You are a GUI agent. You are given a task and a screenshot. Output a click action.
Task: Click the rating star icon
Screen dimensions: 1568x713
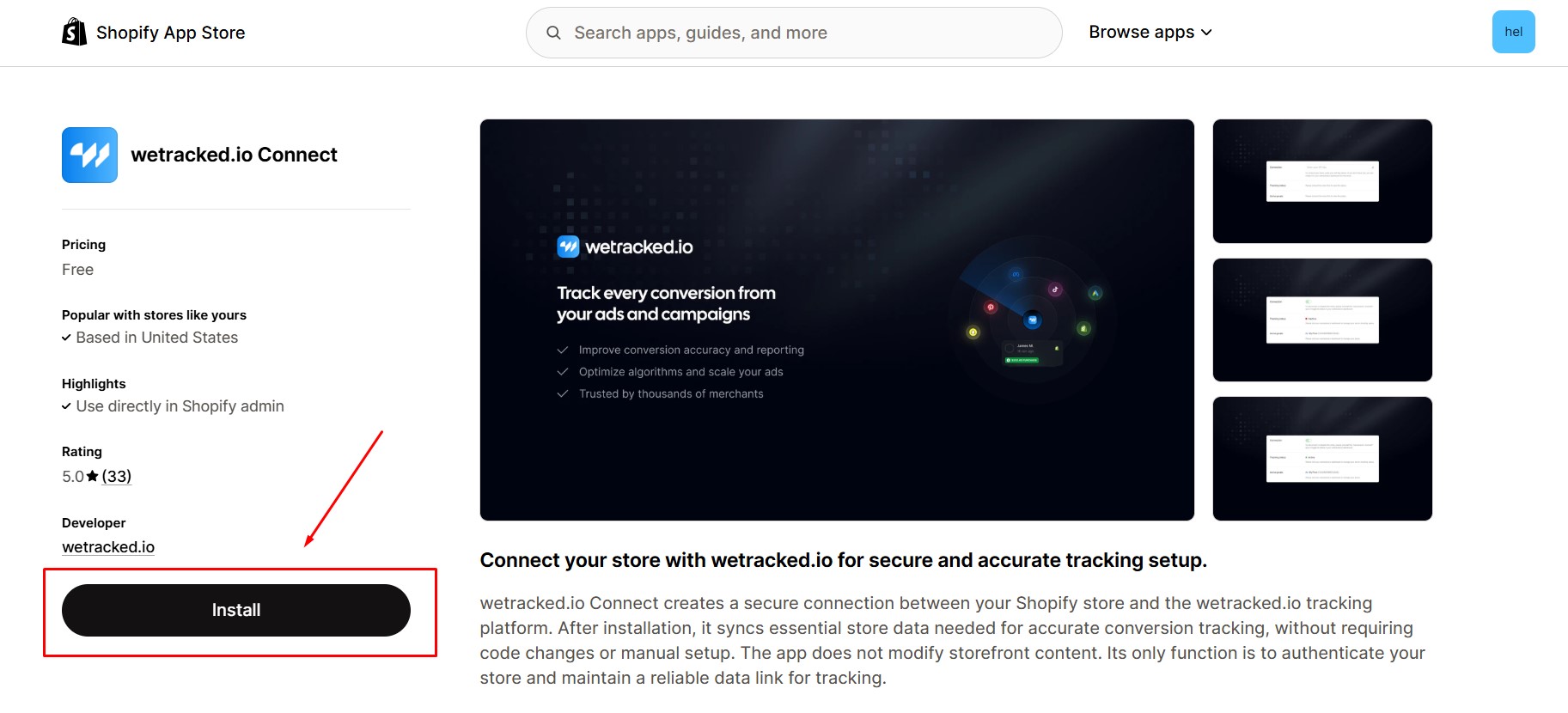(x=93, y=476)
